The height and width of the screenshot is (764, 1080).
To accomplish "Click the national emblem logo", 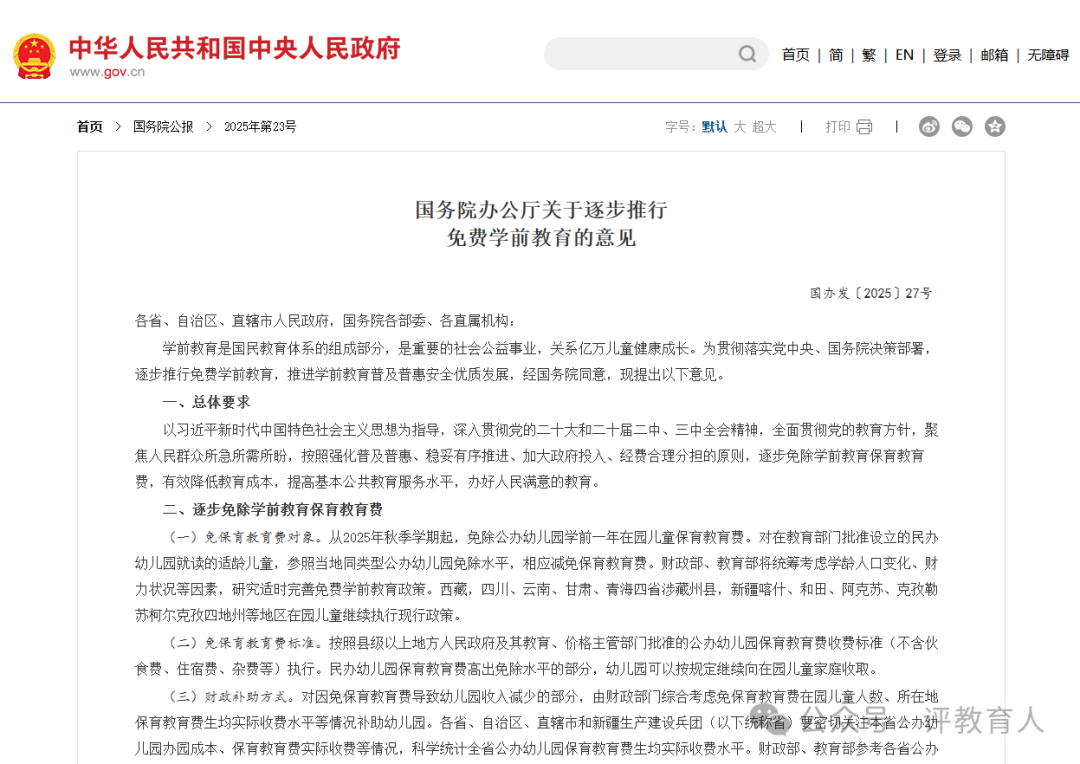I will 34,56.
